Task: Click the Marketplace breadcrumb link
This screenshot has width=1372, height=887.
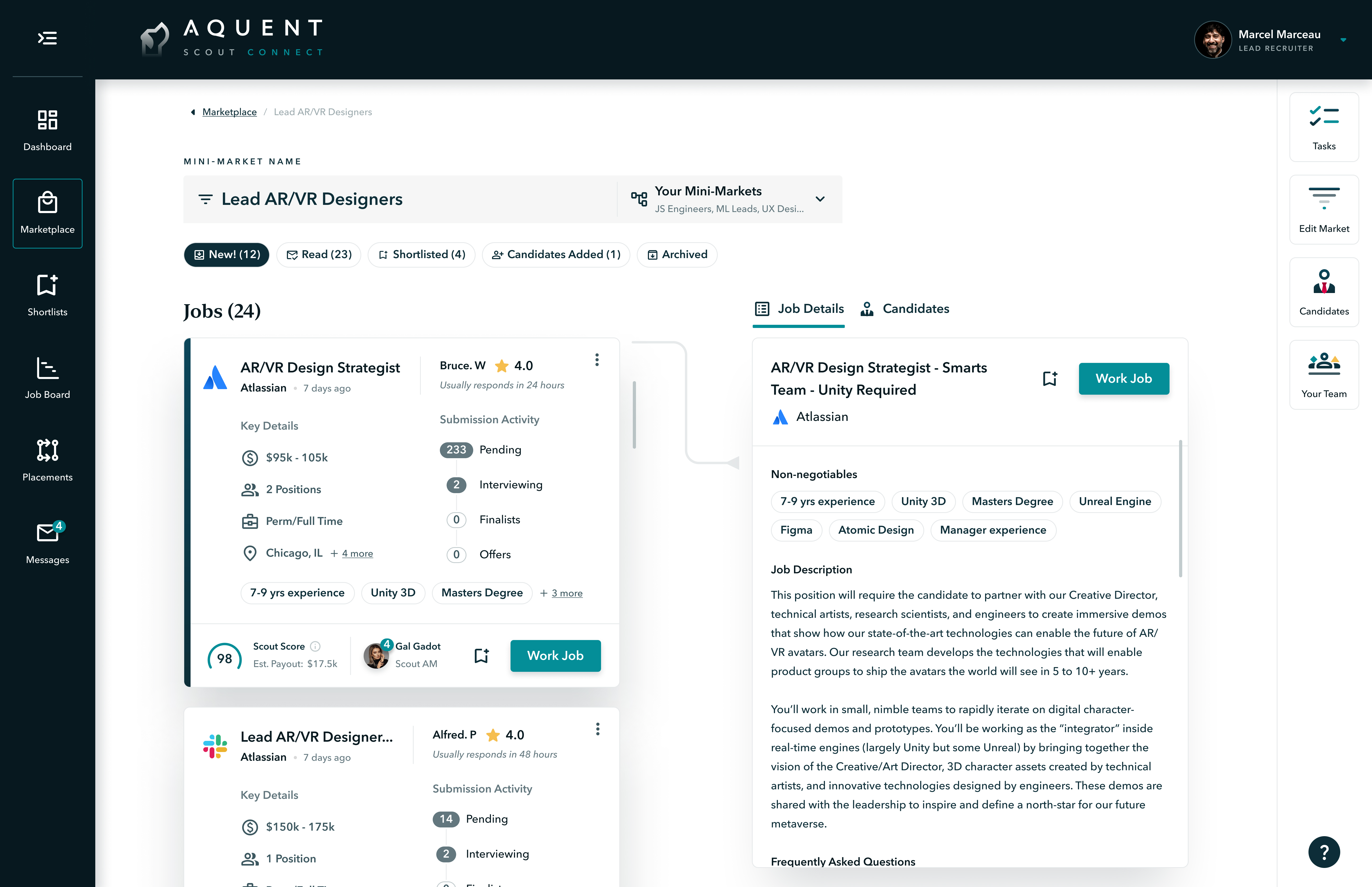Action: (x=229, y=112)
